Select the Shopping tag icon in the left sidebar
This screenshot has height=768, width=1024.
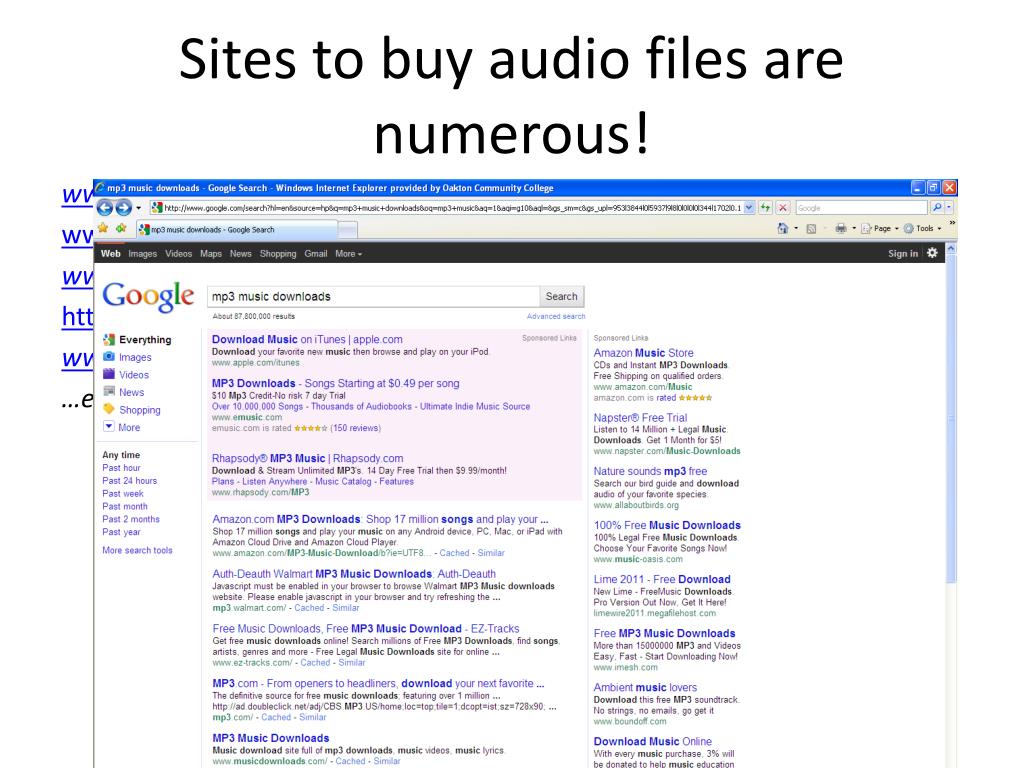pos(109,409)
